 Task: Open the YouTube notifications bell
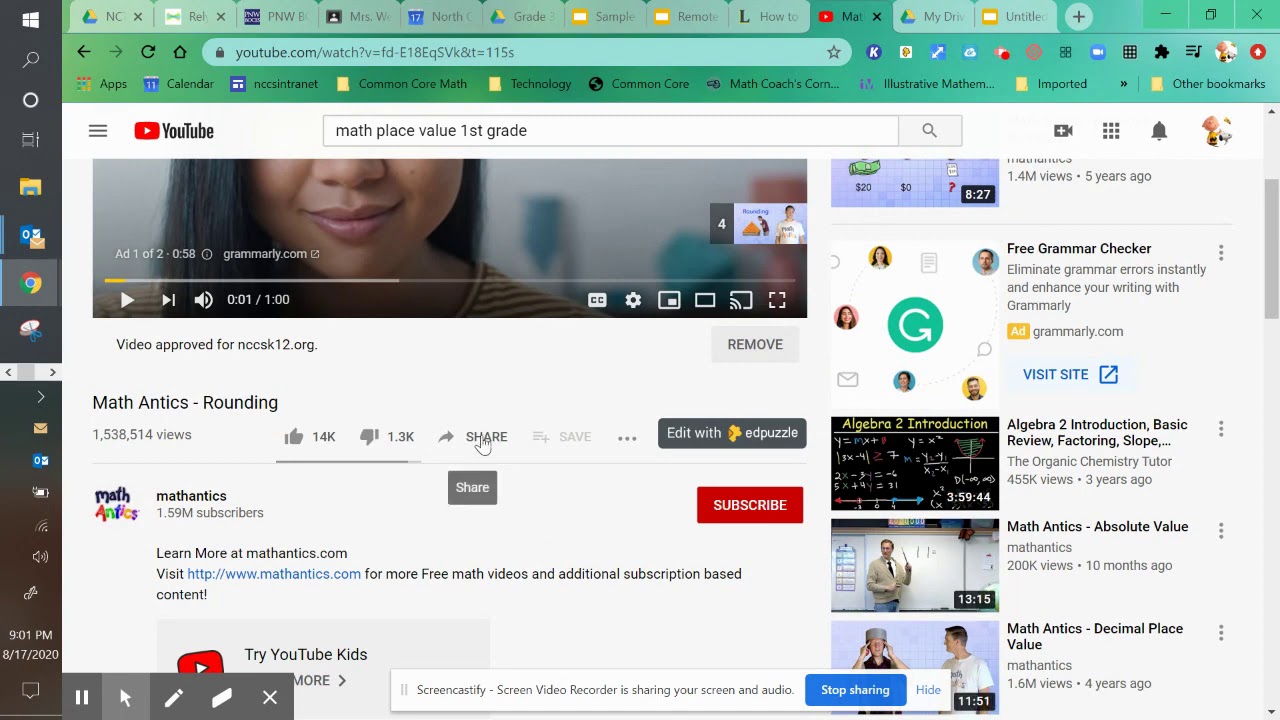(x=1159, y=131)
